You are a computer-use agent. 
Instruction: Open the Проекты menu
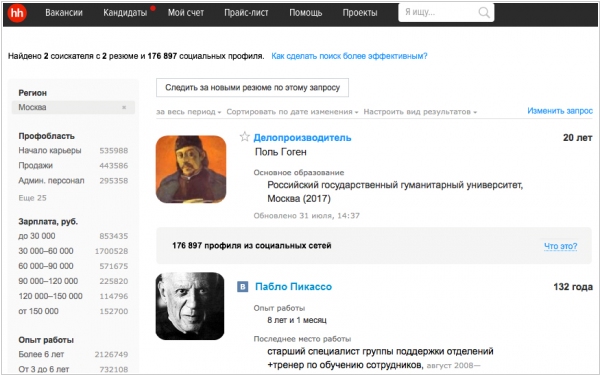(360, 13)
